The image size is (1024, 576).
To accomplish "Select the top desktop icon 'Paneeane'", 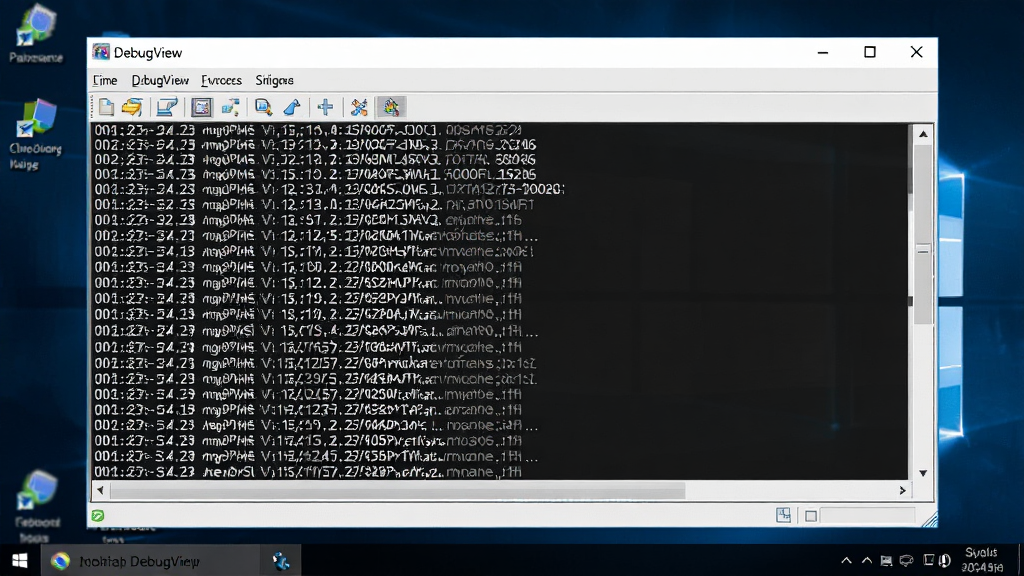I will click(x=36, y=34).
